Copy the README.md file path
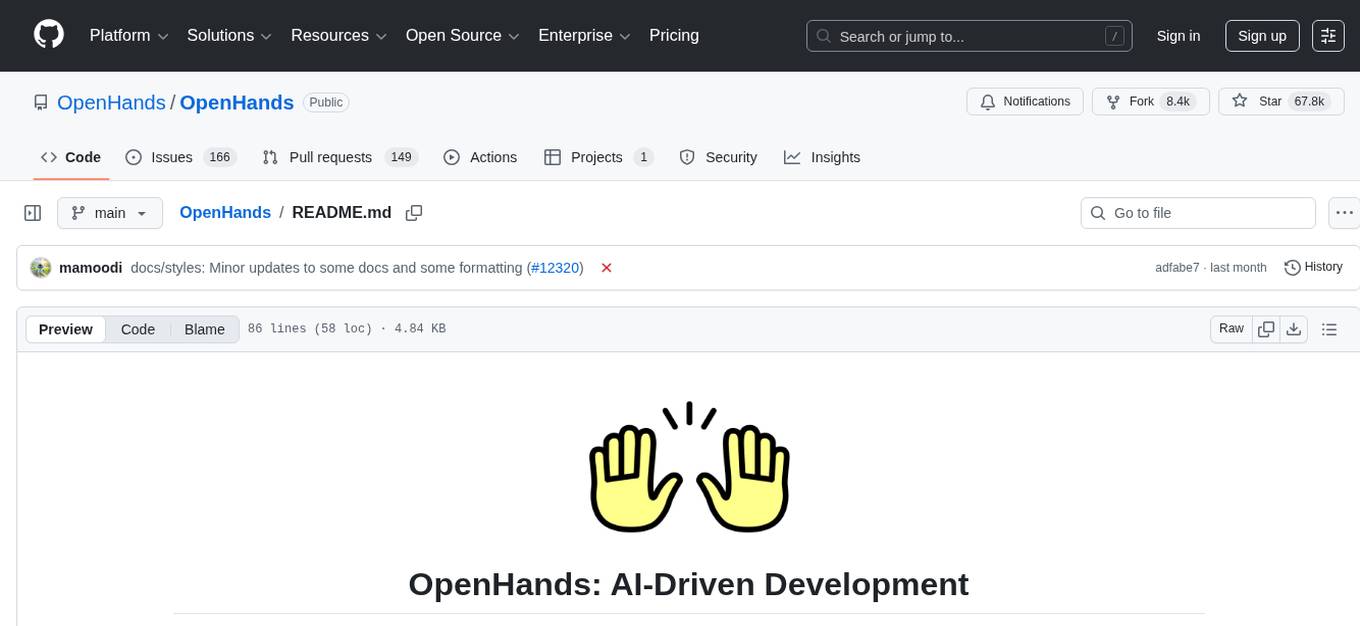This screenshot has width=1360, height=626. 414,212
